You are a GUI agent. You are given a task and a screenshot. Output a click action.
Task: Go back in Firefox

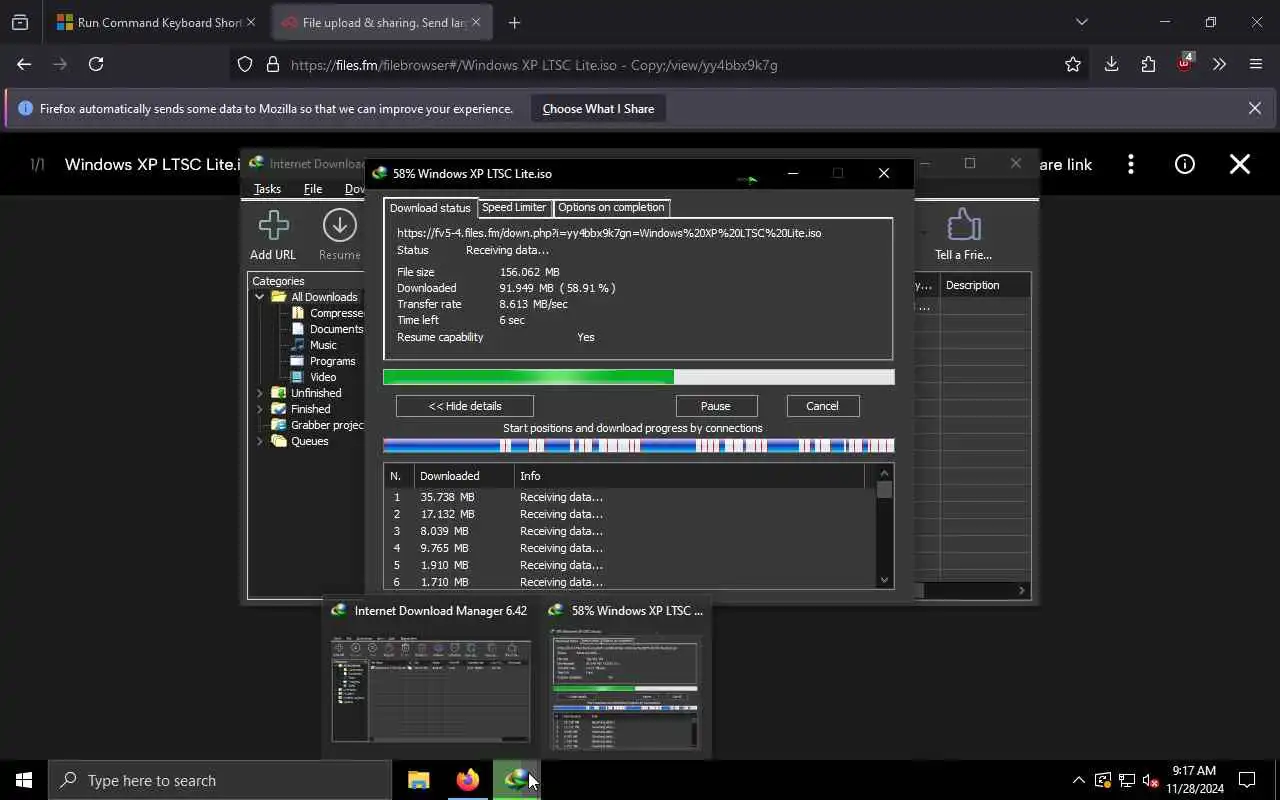(24, 64)
